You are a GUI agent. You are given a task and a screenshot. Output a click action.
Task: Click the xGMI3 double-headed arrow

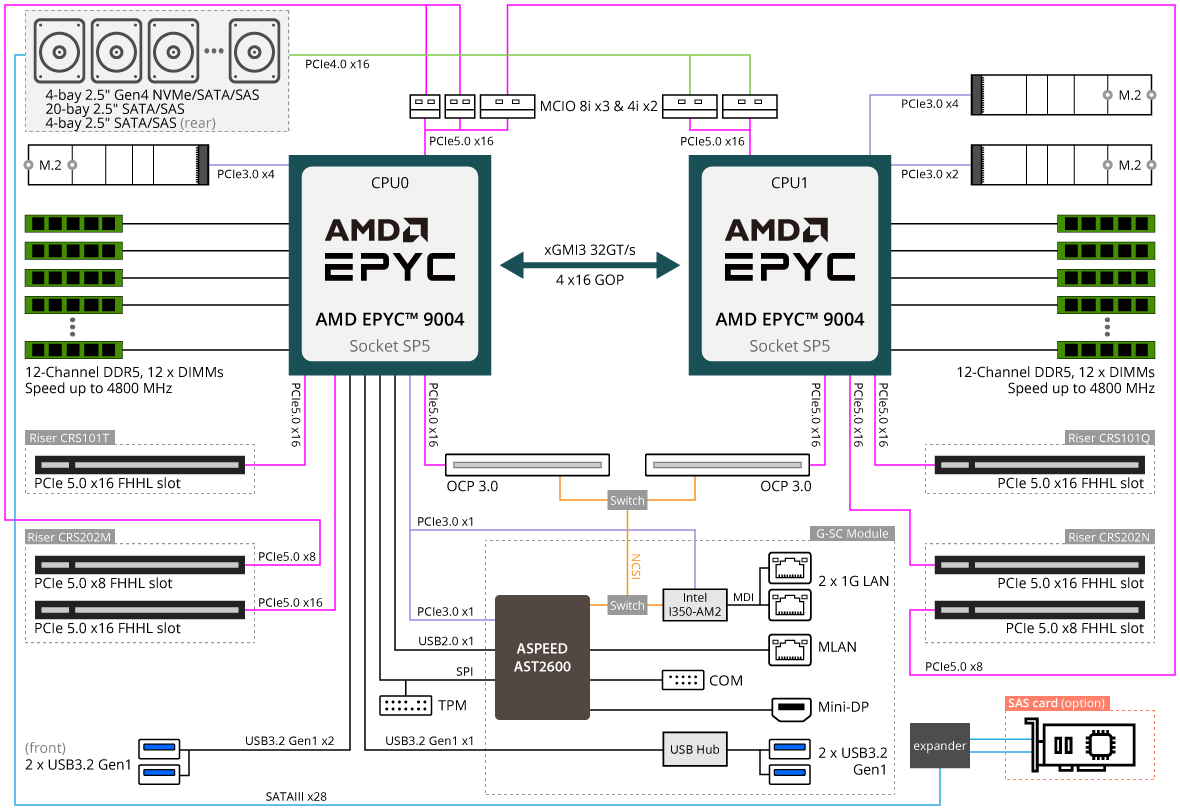click(589, 265)
